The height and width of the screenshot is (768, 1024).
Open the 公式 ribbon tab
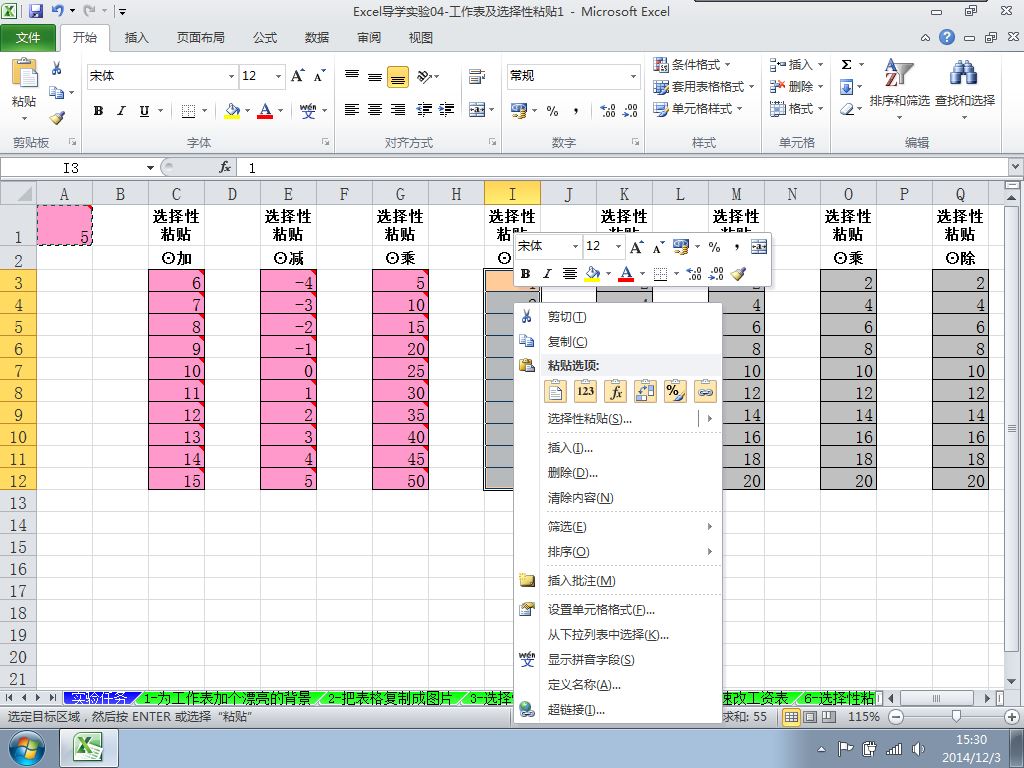pos(265,38)
